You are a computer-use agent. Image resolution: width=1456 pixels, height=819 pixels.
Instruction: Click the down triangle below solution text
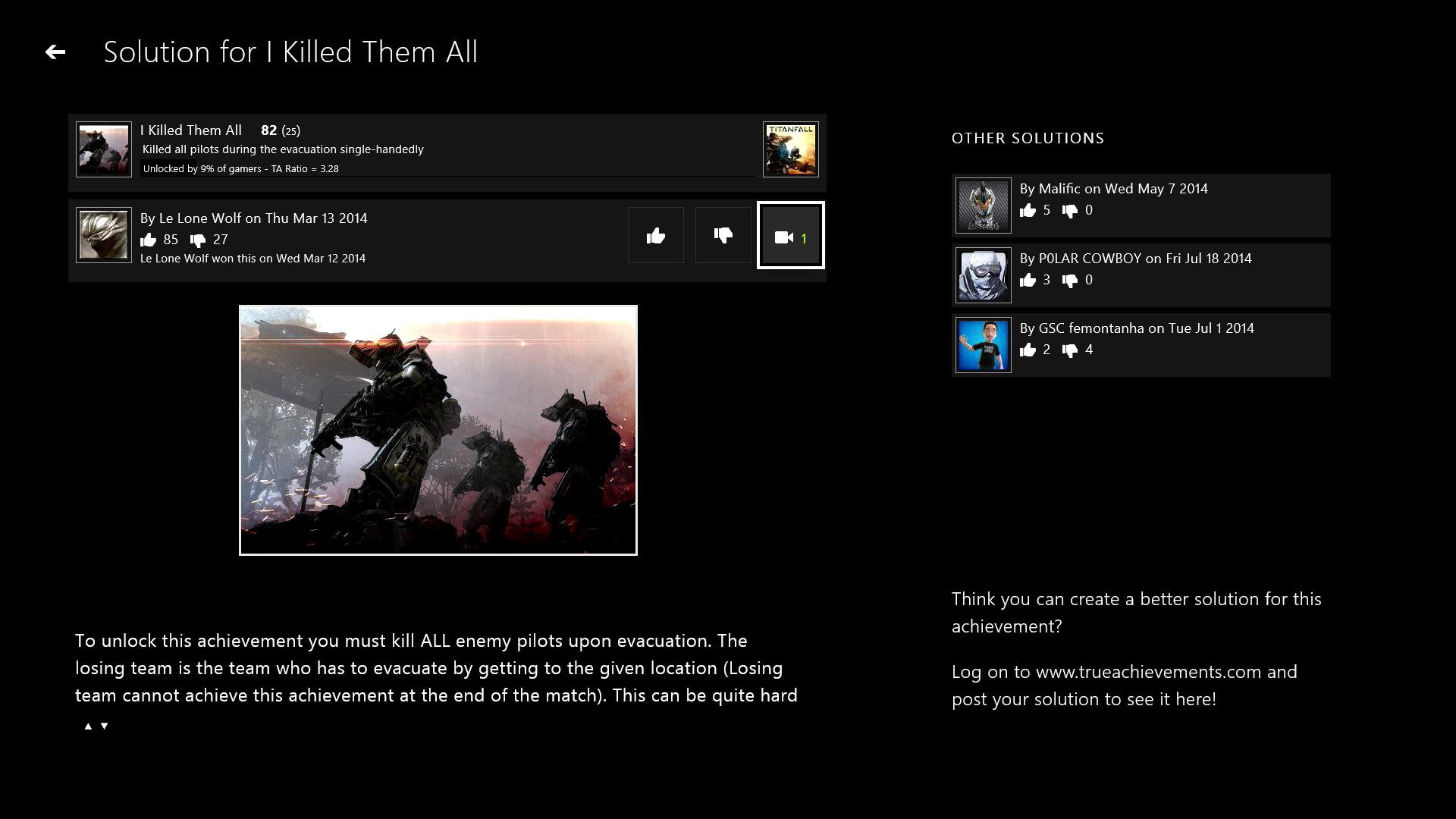tap(105, 726)
